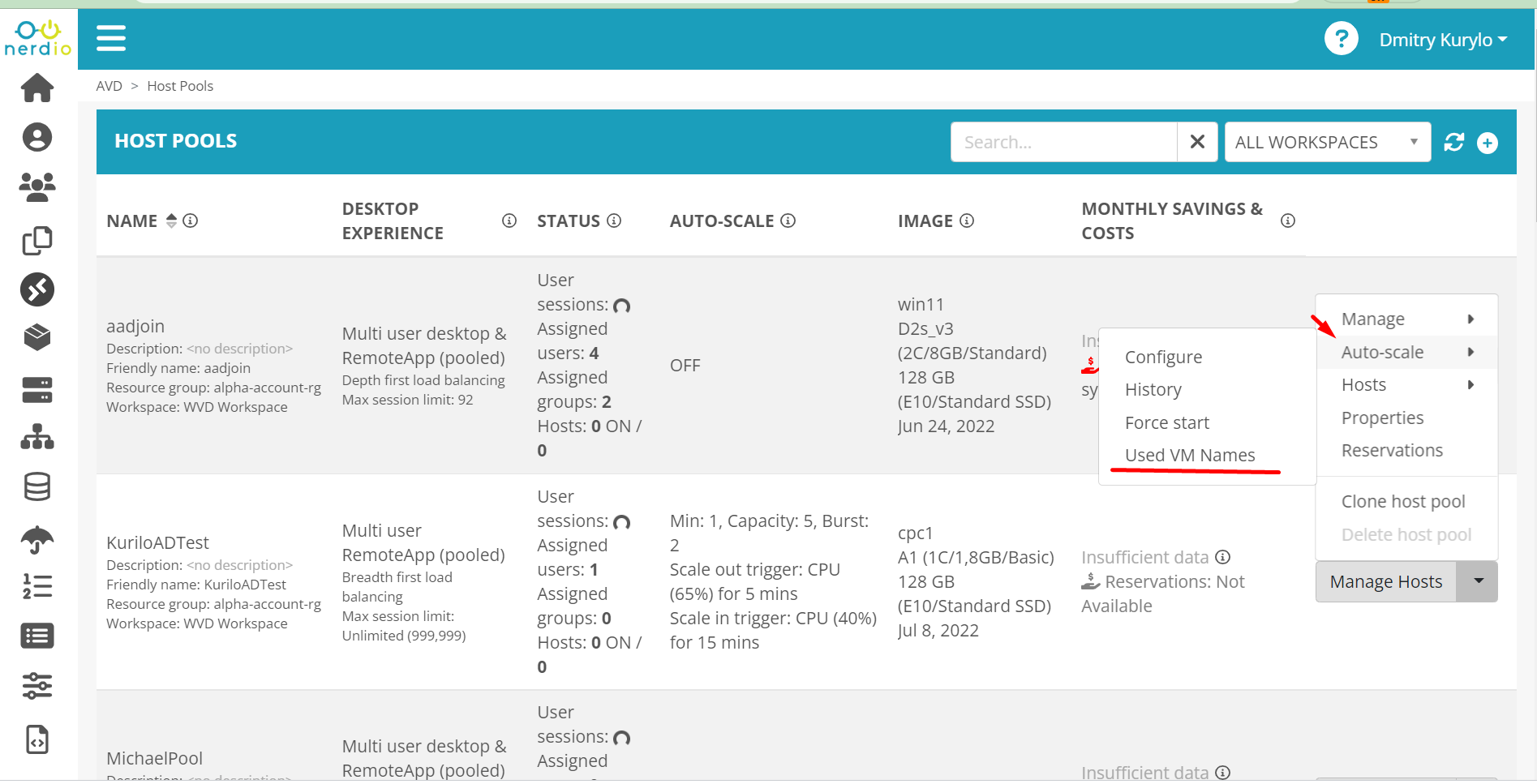1537x784 pixels.
Task: Open the help question mark icon
Action: pyautogui.click(x=1341, y=39)
